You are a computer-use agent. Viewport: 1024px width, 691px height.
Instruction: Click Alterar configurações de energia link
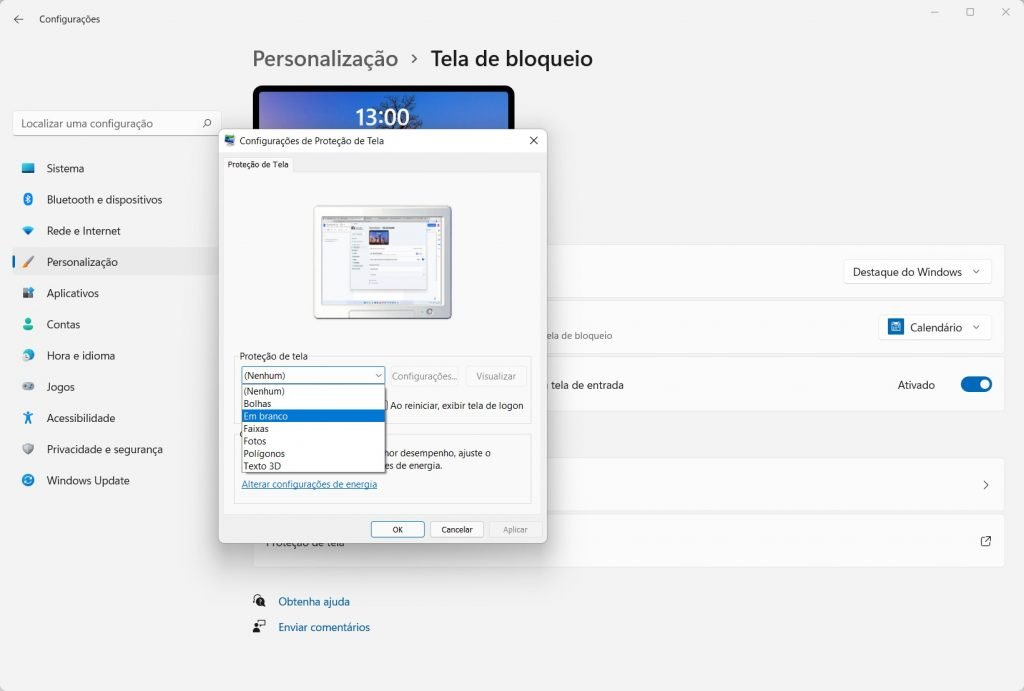point(309,484)
